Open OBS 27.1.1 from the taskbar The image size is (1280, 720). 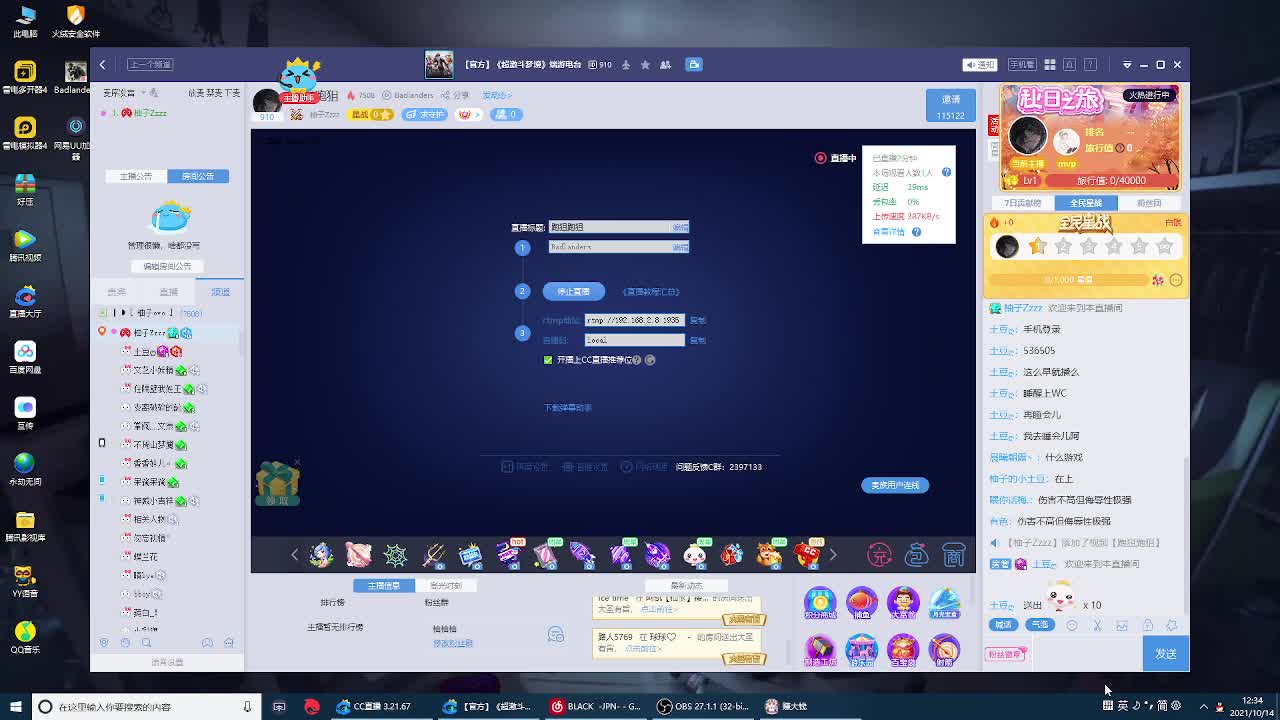(703, 706)
